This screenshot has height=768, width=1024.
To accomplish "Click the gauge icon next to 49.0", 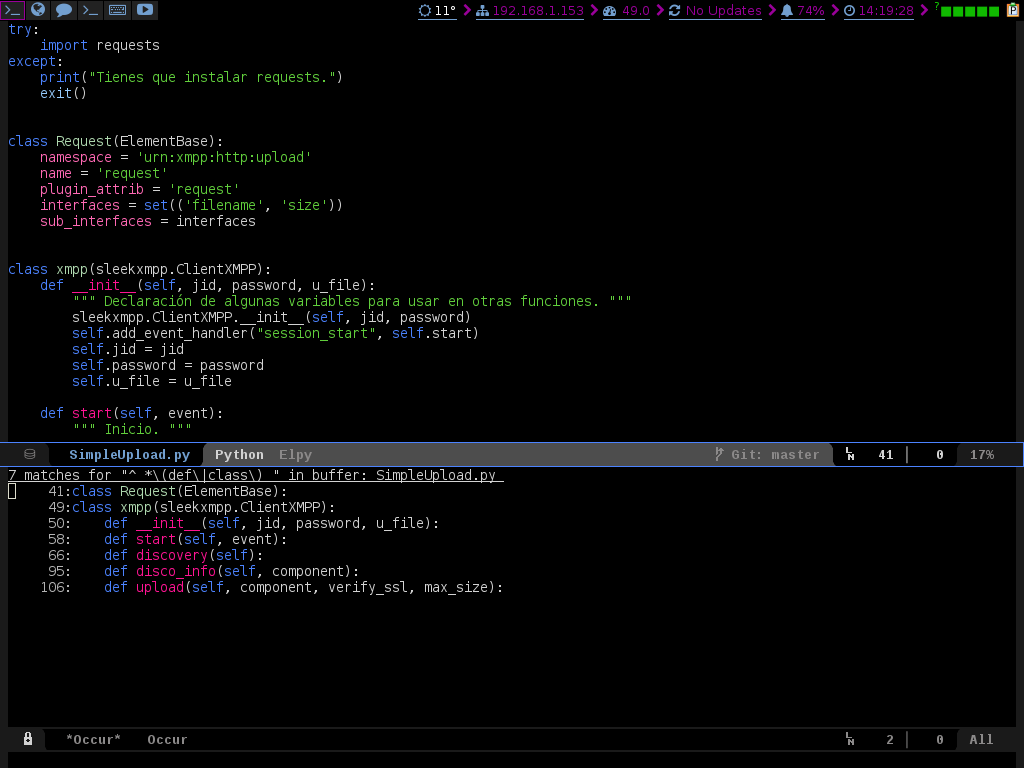I will pyautogui.click(x=610, y=10).
